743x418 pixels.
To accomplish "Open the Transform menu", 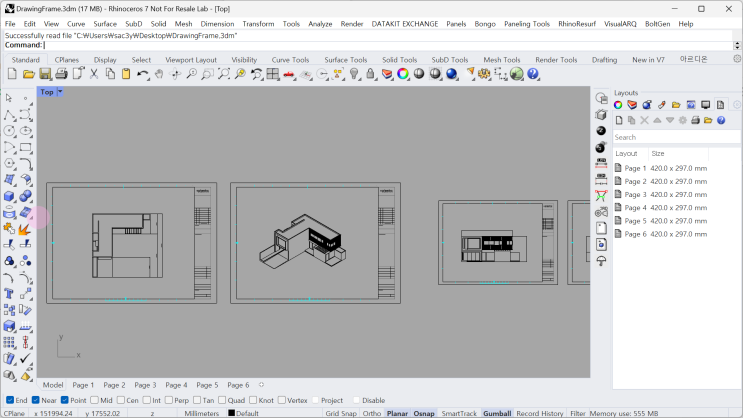I will (x=258, y=24).
